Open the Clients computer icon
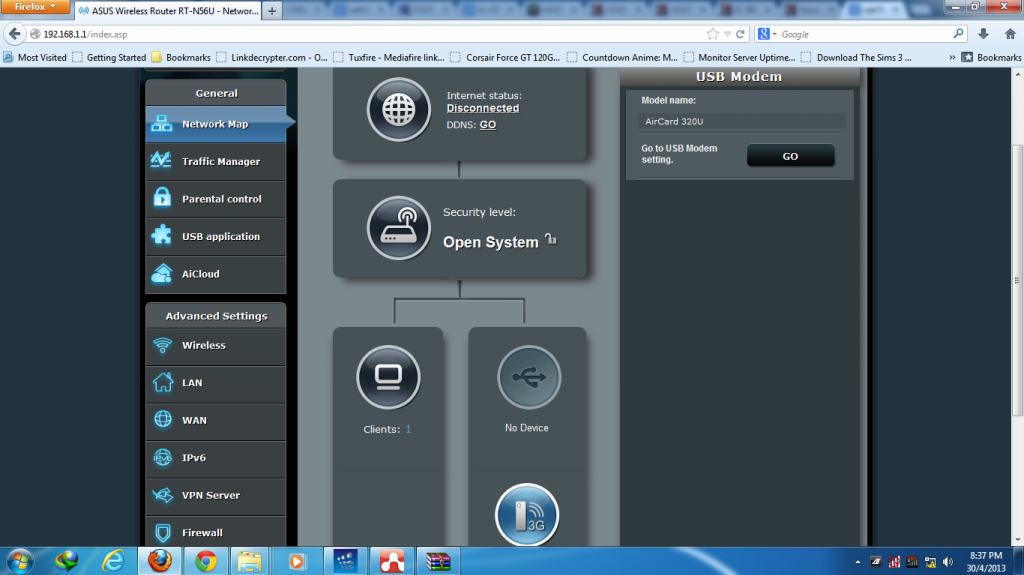Viewport: 1024px width, 575px height. point(388,377)
